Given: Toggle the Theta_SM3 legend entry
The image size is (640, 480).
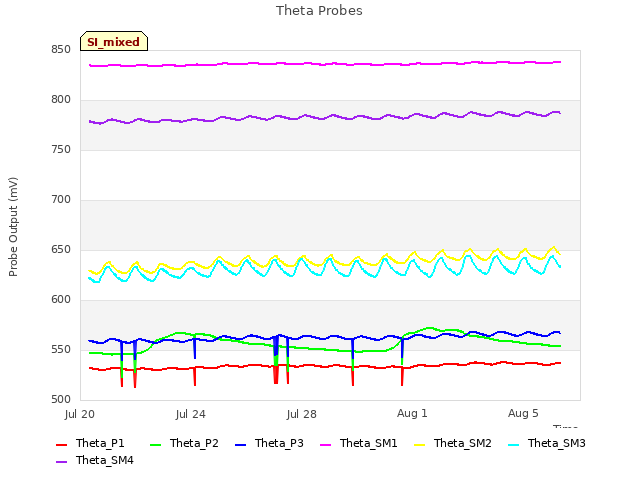Looking at the screenshot, I should tap(547, 443).
